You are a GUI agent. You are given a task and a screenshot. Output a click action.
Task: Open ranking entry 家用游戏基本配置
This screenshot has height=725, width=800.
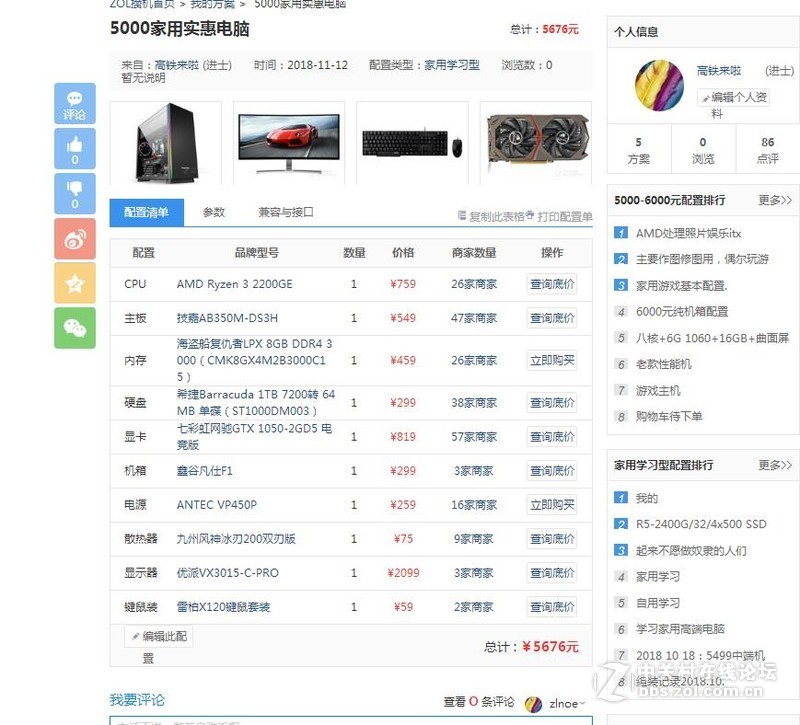[x=682, y=286]
